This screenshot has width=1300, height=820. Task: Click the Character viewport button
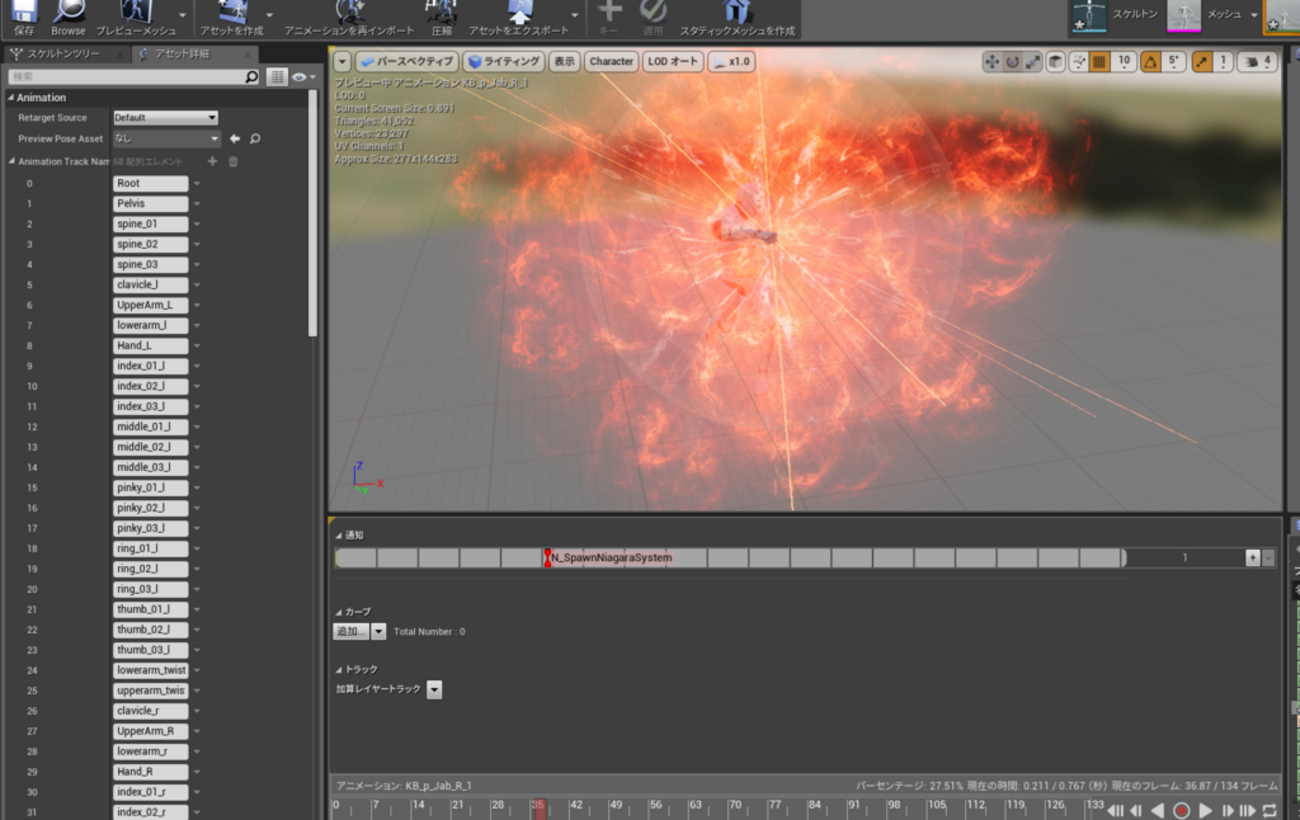pos(611,62)
